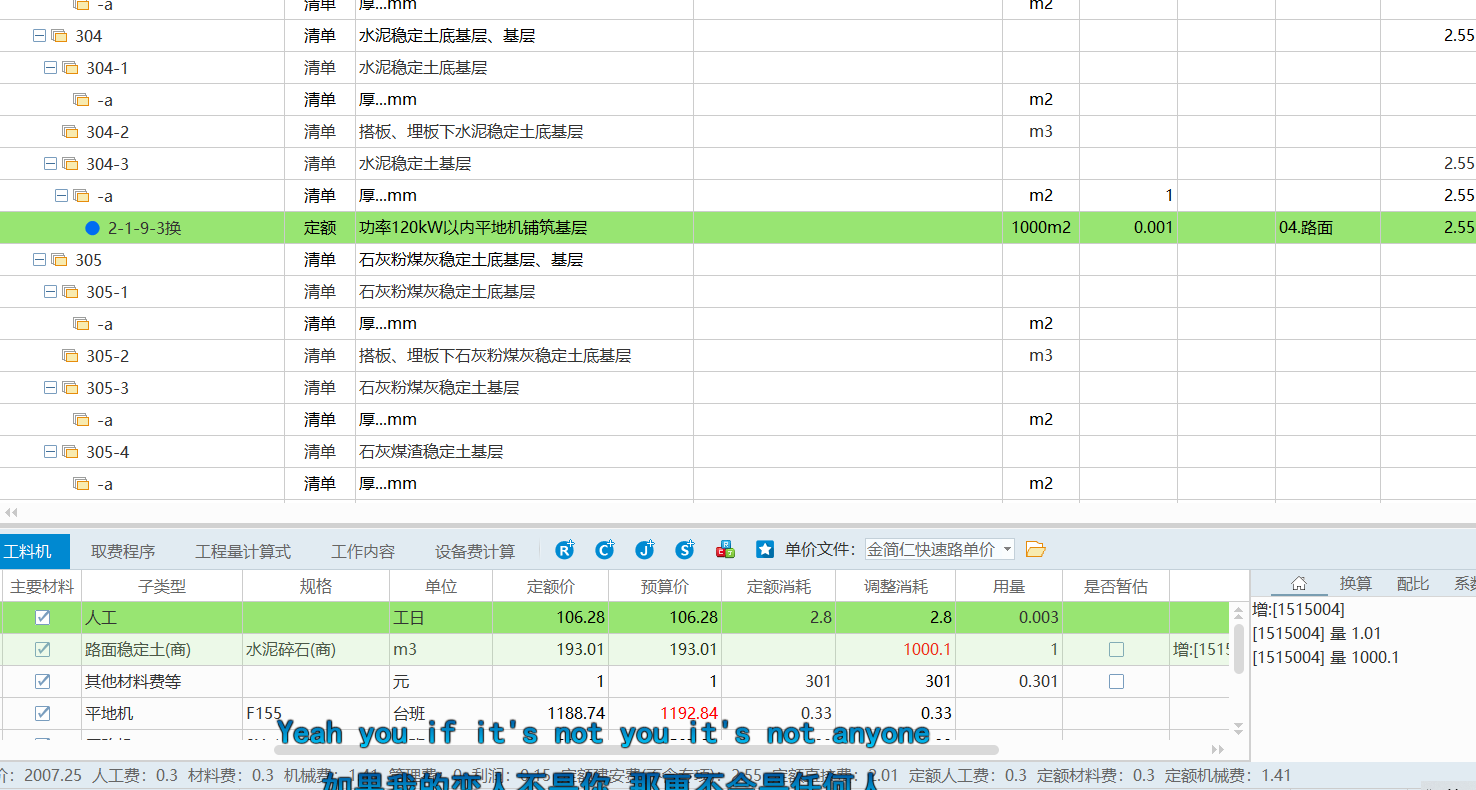Viewport: 1476px width, 790px height.
Task: Click the 定额消耗 column header
Action: point(779,586)
